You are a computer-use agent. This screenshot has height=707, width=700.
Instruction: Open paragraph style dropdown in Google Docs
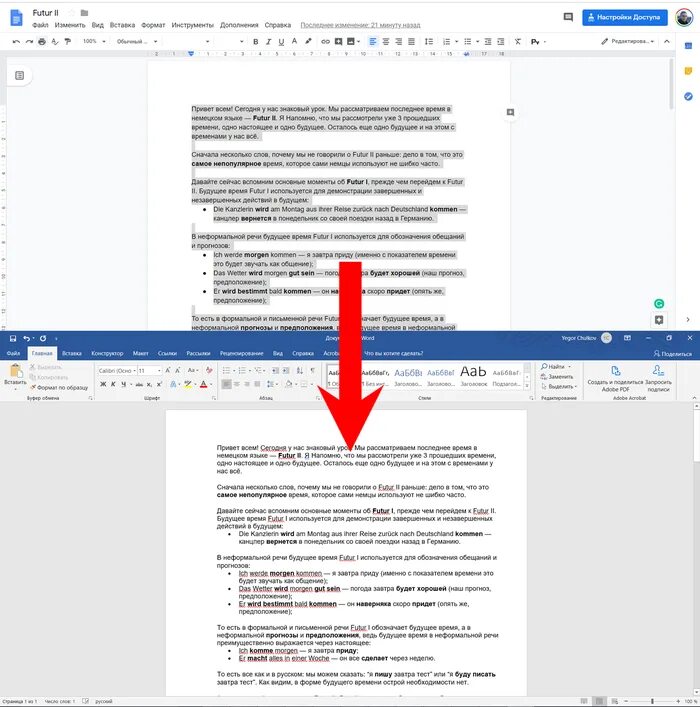tap(137, 41)
